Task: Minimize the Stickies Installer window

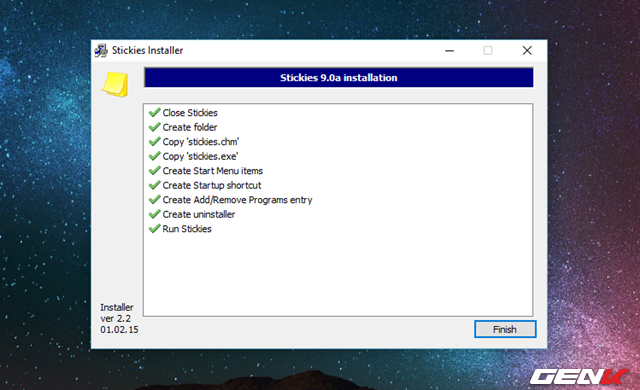Action: [x=449, y=51]
